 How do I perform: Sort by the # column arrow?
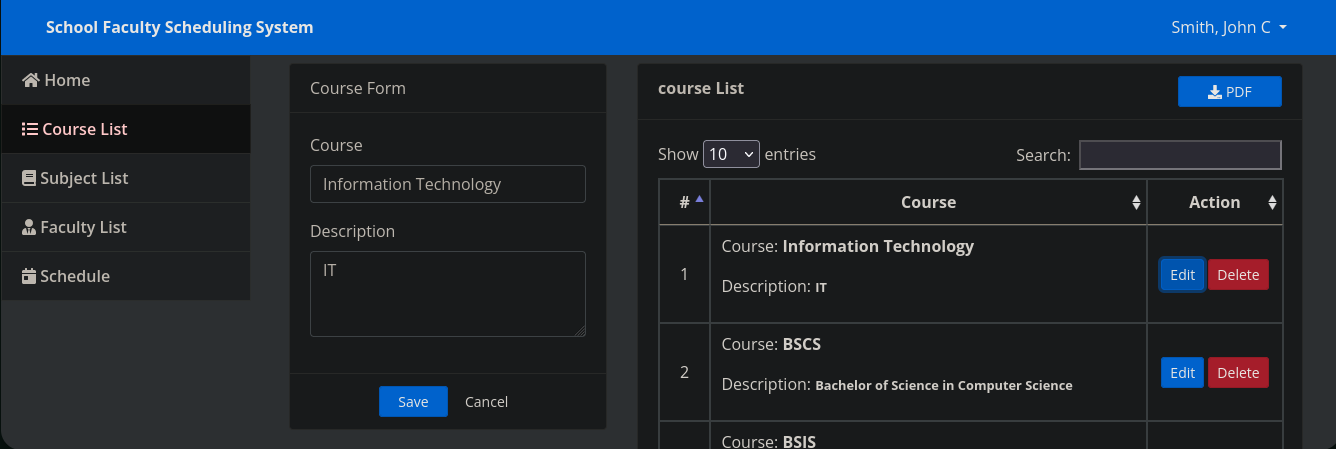[699, 199]
